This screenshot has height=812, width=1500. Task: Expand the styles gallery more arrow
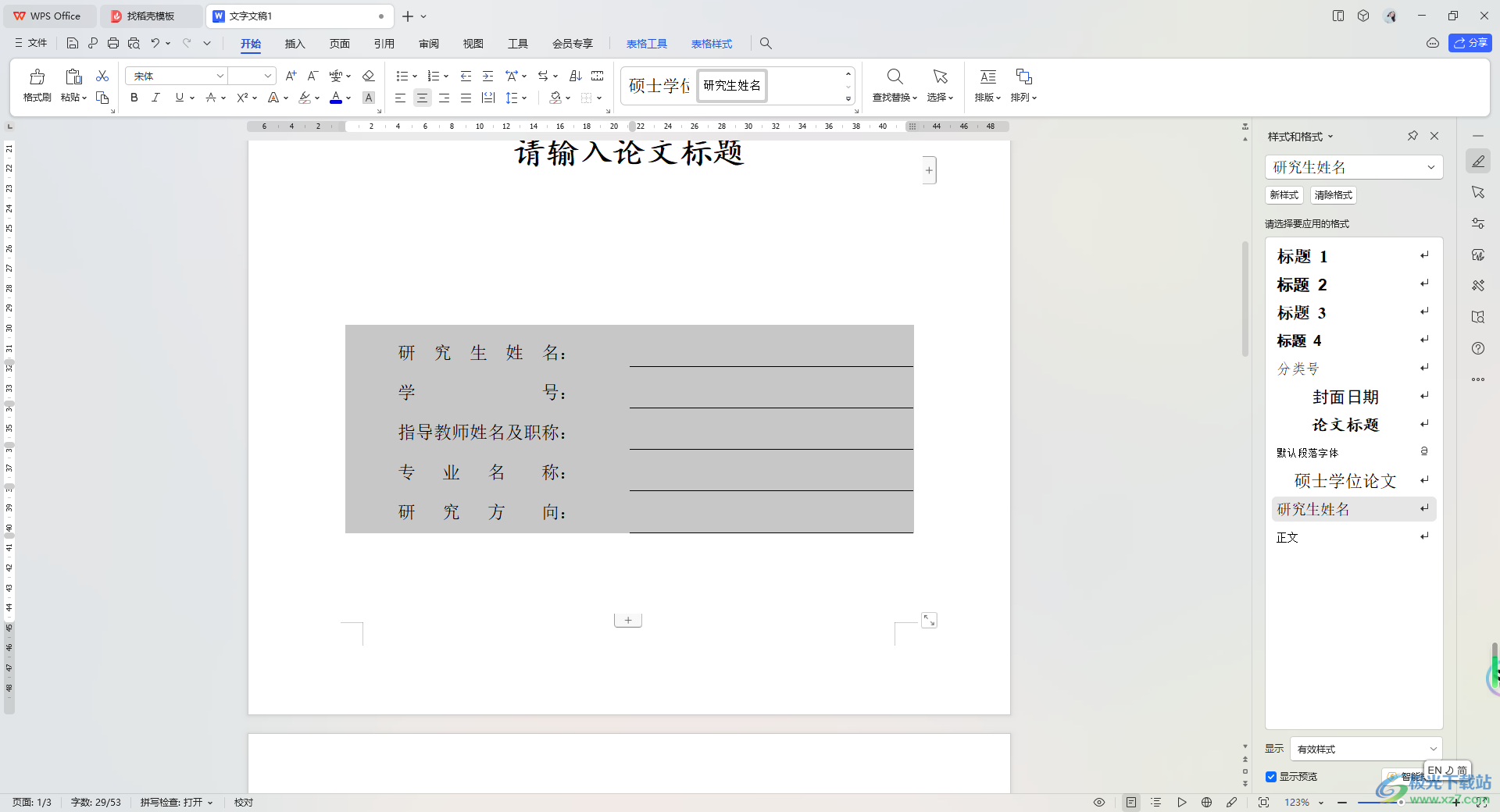click(x=848, y=99)
